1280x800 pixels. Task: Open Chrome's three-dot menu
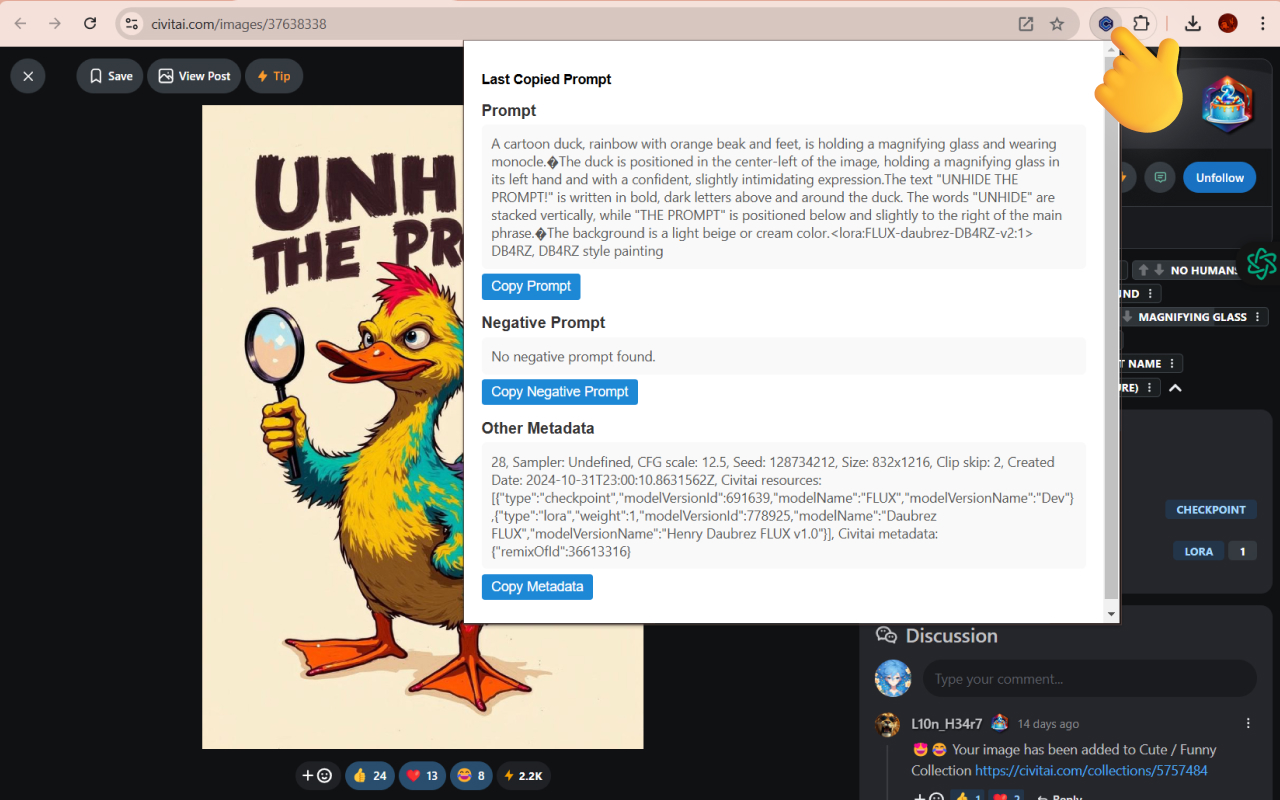click(x=1262, y=23)
